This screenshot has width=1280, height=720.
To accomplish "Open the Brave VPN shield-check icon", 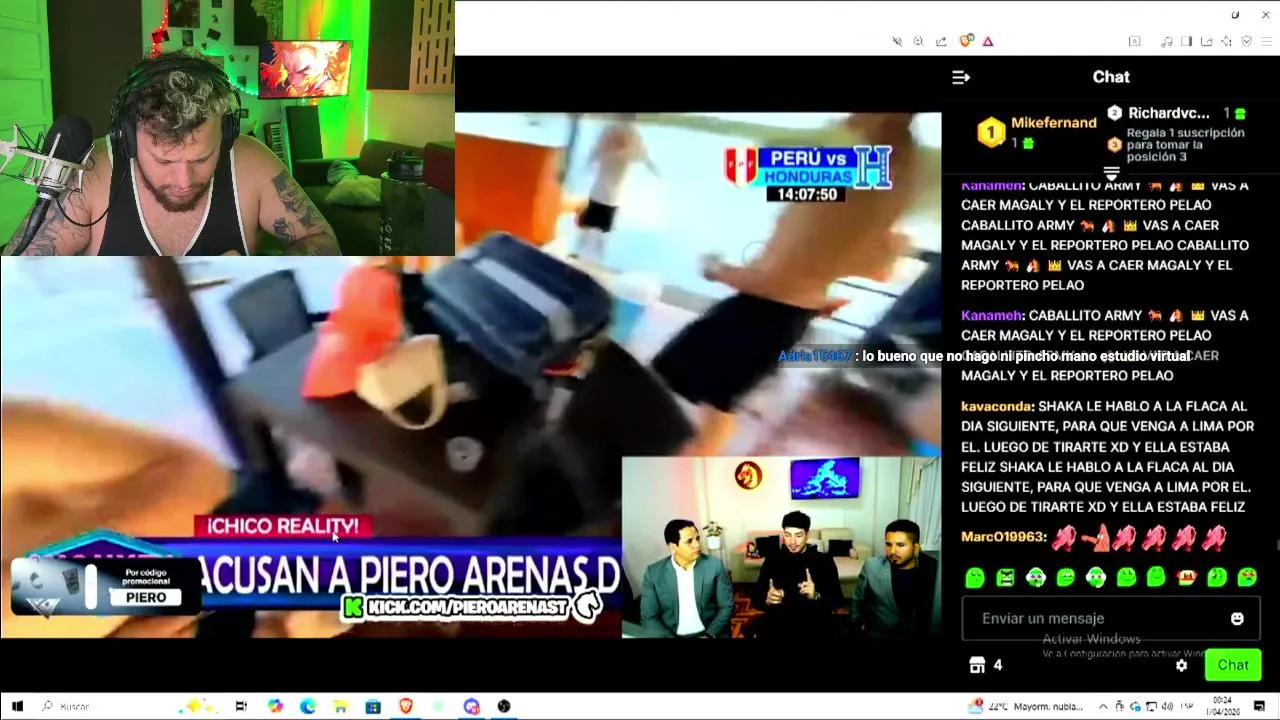I will coord(1247,41).
